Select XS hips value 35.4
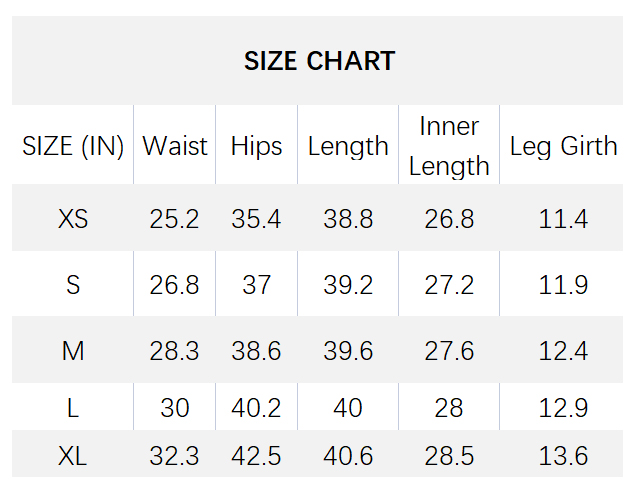Screen dimensions: 635x491 point(256,219)
